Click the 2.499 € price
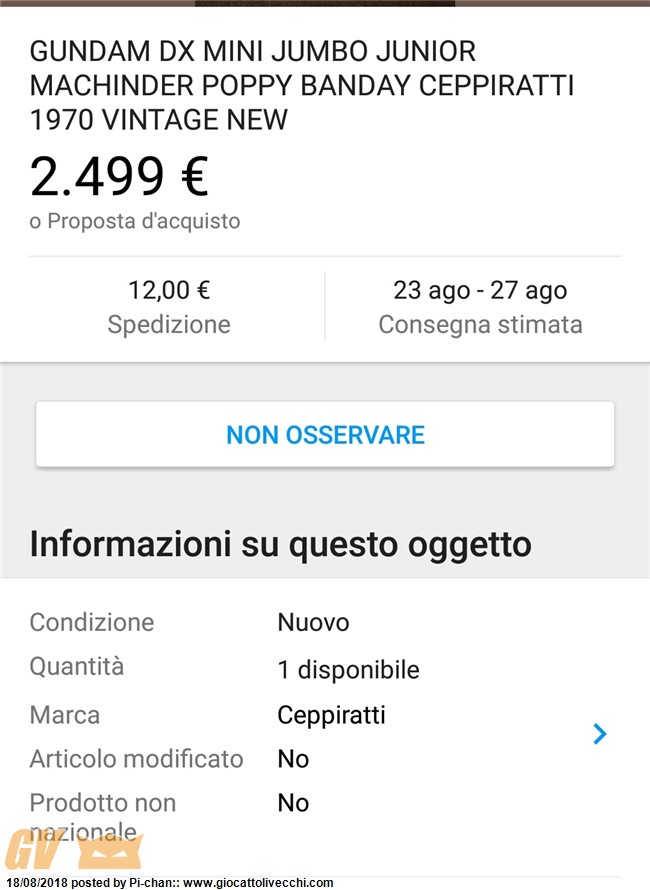 click(x=119, y=177)
